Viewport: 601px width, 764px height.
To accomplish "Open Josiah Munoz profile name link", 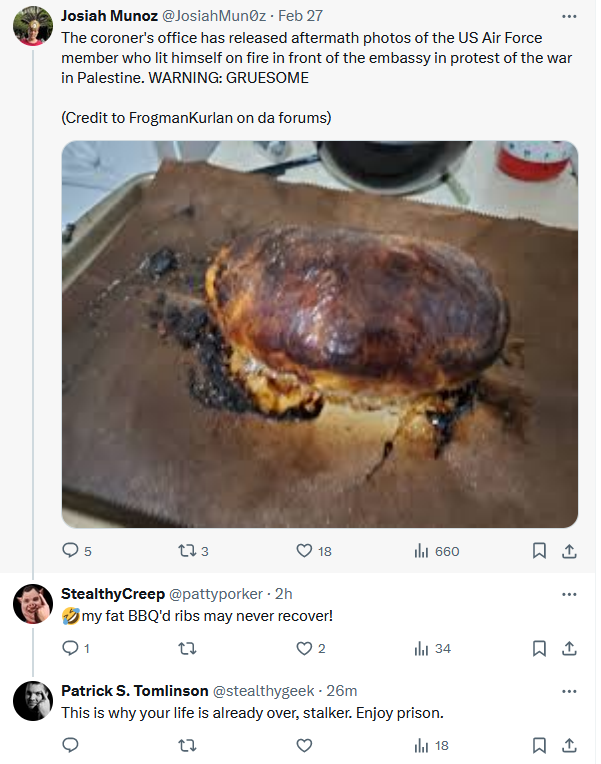I will (x=109, y=16).
